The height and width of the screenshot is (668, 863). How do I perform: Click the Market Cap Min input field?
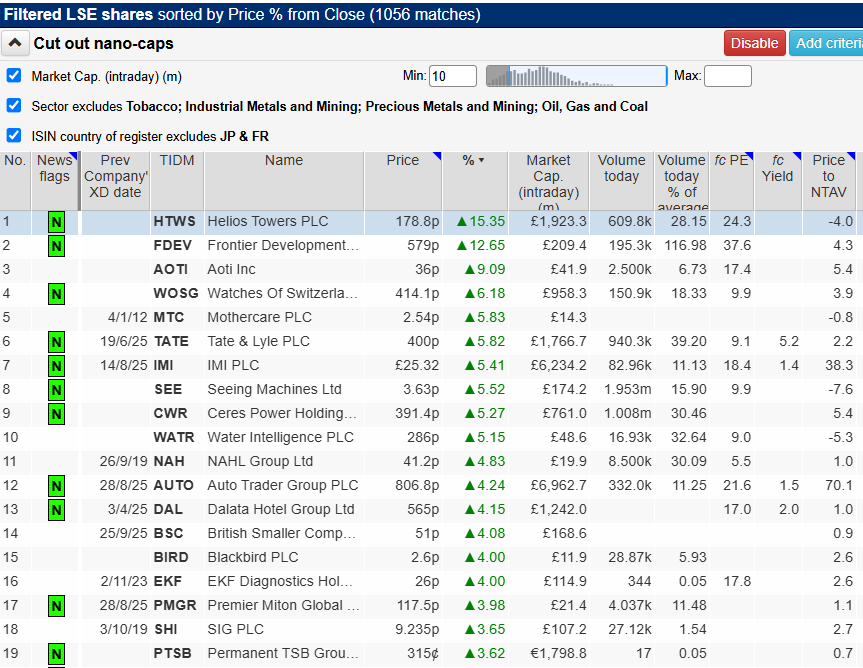pyautogui.click(x=452, y=76)
